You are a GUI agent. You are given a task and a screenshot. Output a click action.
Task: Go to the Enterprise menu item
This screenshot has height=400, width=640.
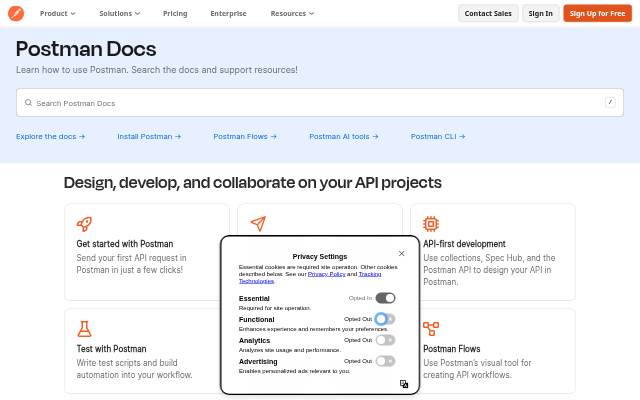tap(228, 13)
